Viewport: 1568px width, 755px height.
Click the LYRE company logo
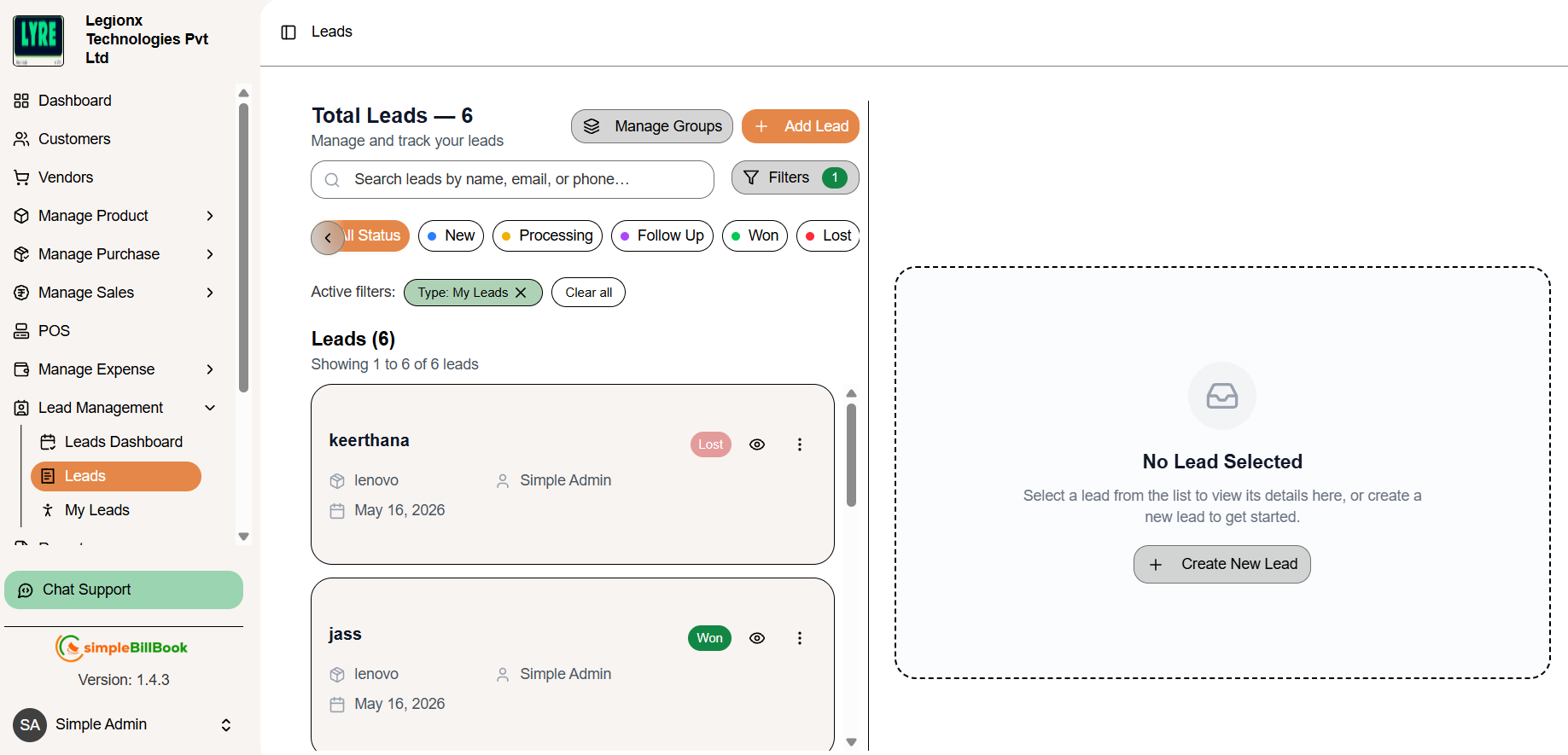click(38, 40)
